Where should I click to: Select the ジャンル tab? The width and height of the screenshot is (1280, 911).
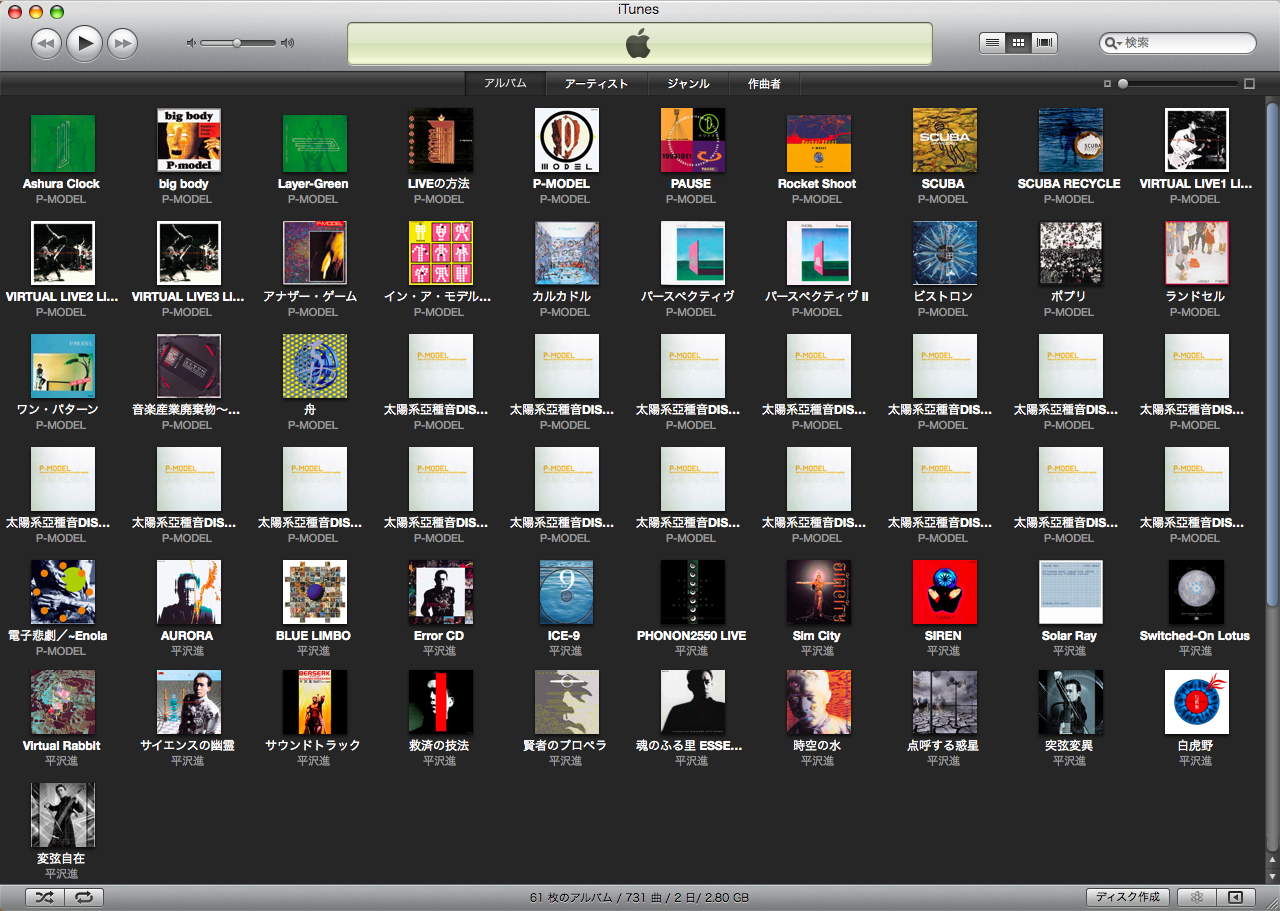pos(688,84)
